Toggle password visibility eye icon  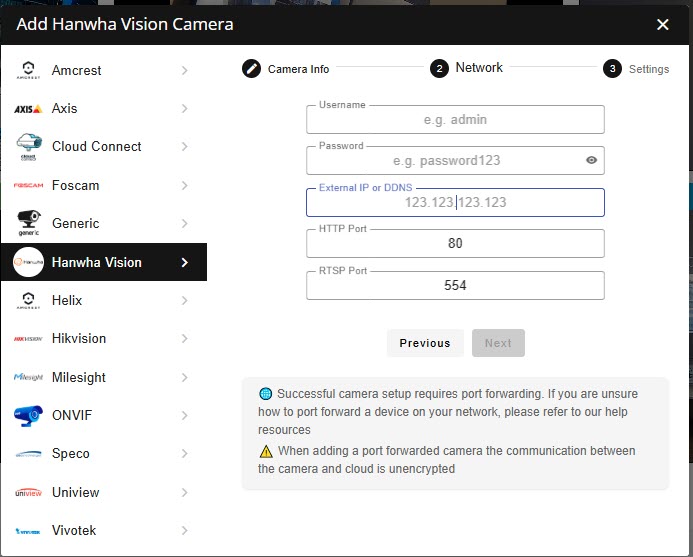tap(591, 160)
